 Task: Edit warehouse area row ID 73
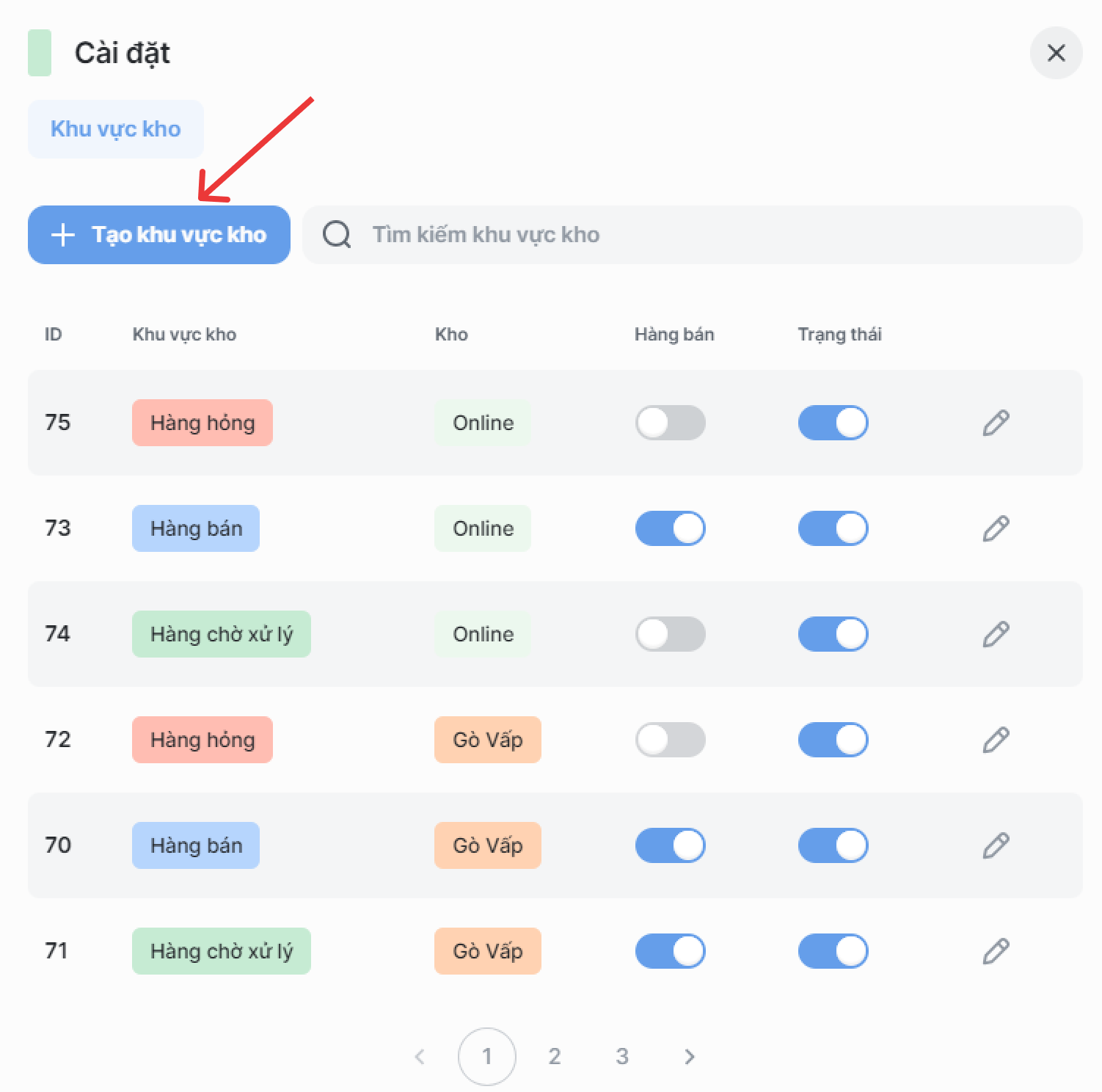(996, 528)
